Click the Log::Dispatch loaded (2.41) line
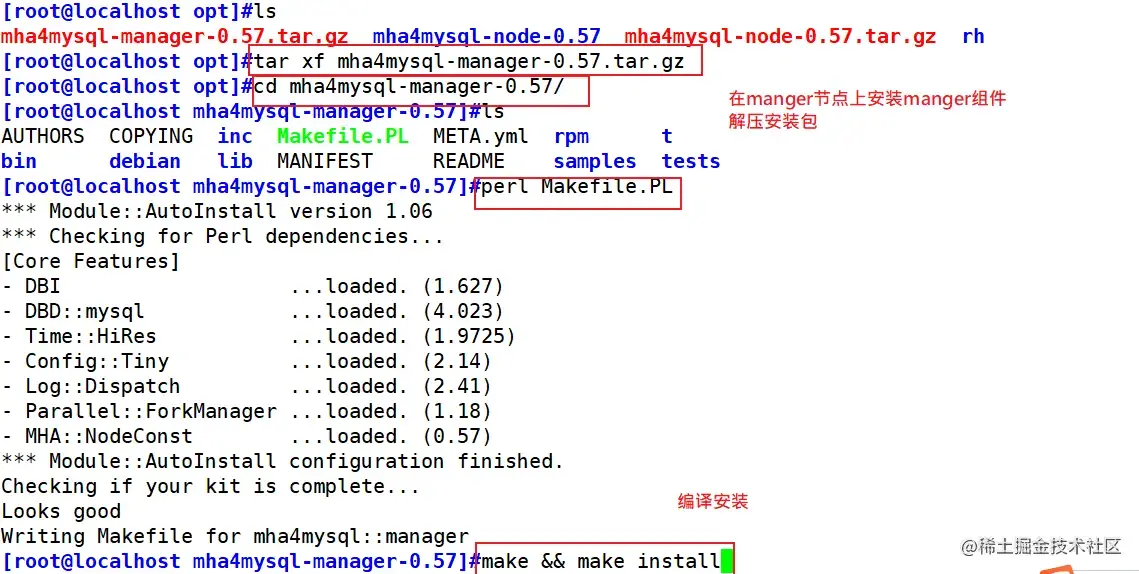The height and width of the screenshot is (574, 1139). (x=247, y=386)
